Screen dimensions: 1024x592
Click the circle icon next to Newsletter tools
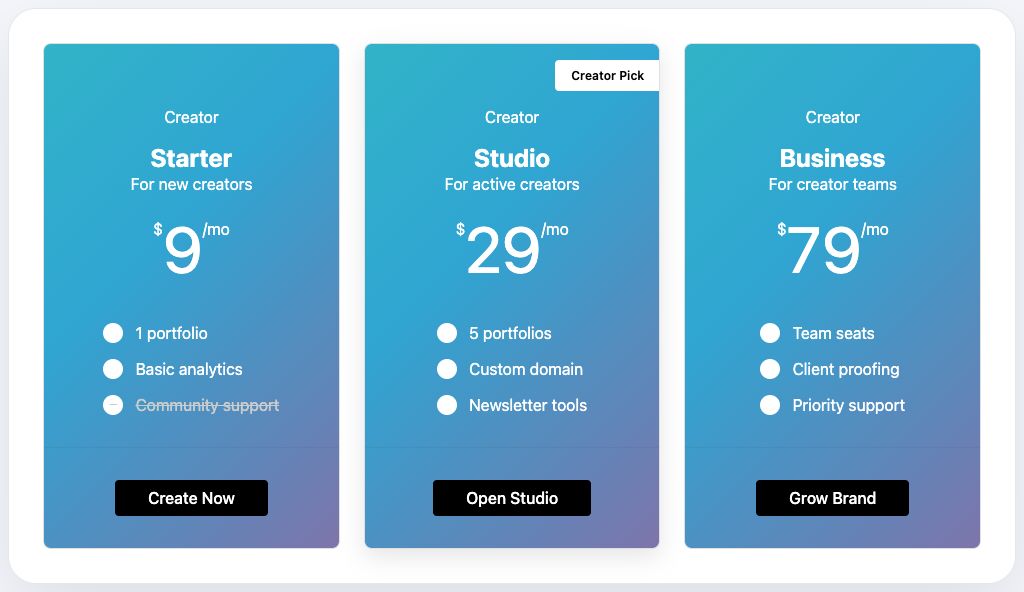pyautogui.click(x=447, y=405)
